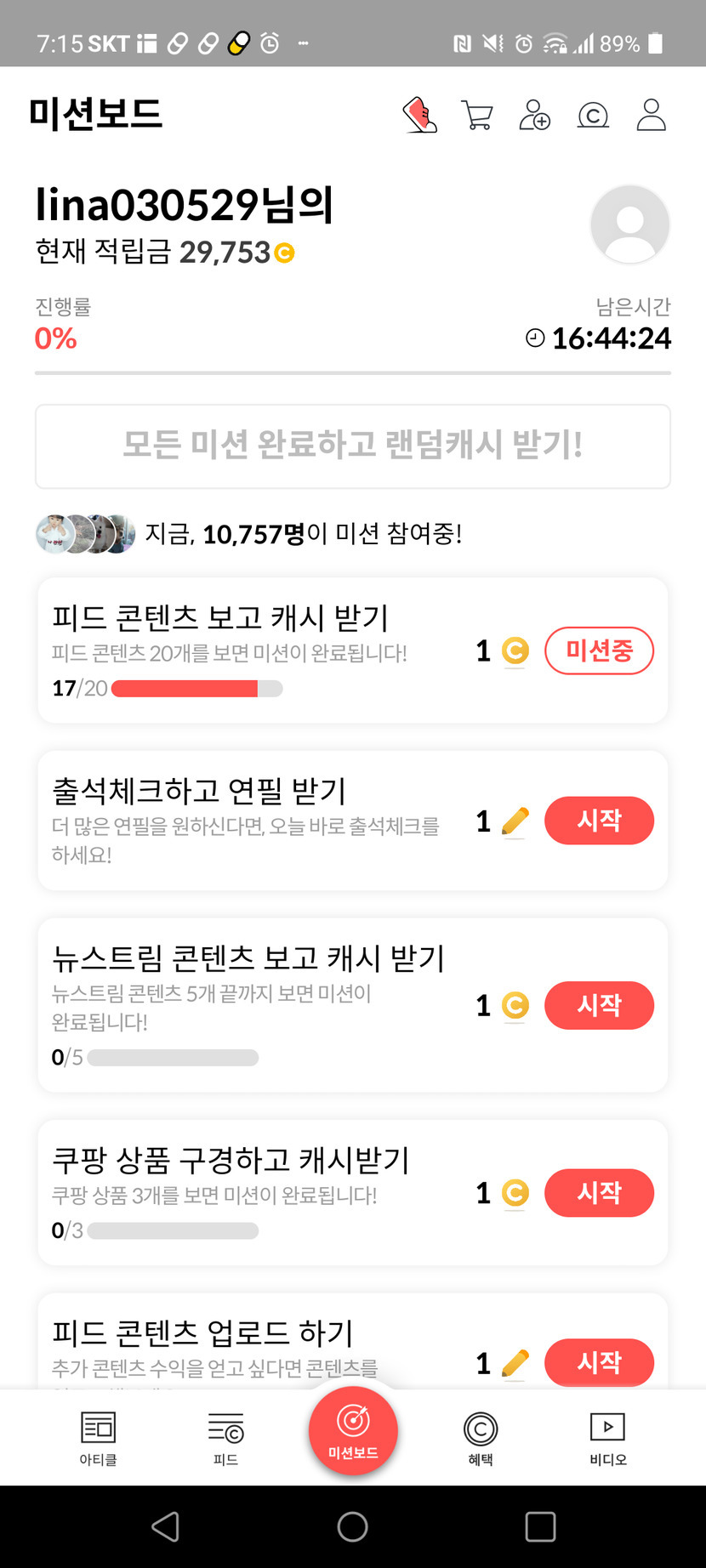Tap the gray profile avatar picture
Viewport: 706px width, 1568px height.
(x=629, y=224)
